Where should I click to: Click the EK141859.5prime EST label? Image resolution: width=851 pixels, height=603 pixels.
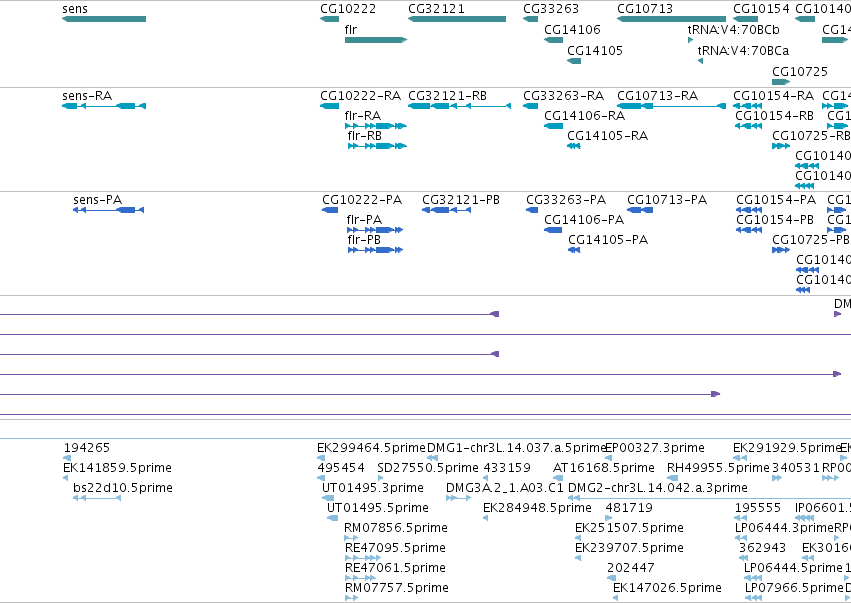(117, 468)
